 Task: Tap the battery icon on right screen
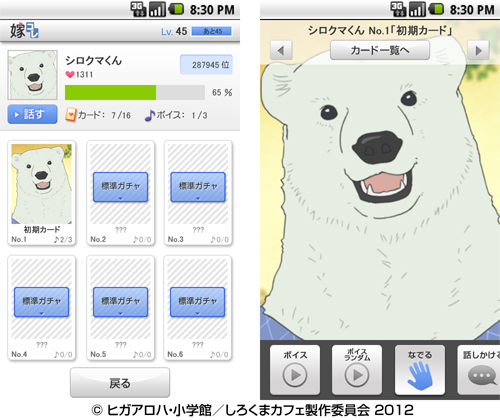pos(436,9)
